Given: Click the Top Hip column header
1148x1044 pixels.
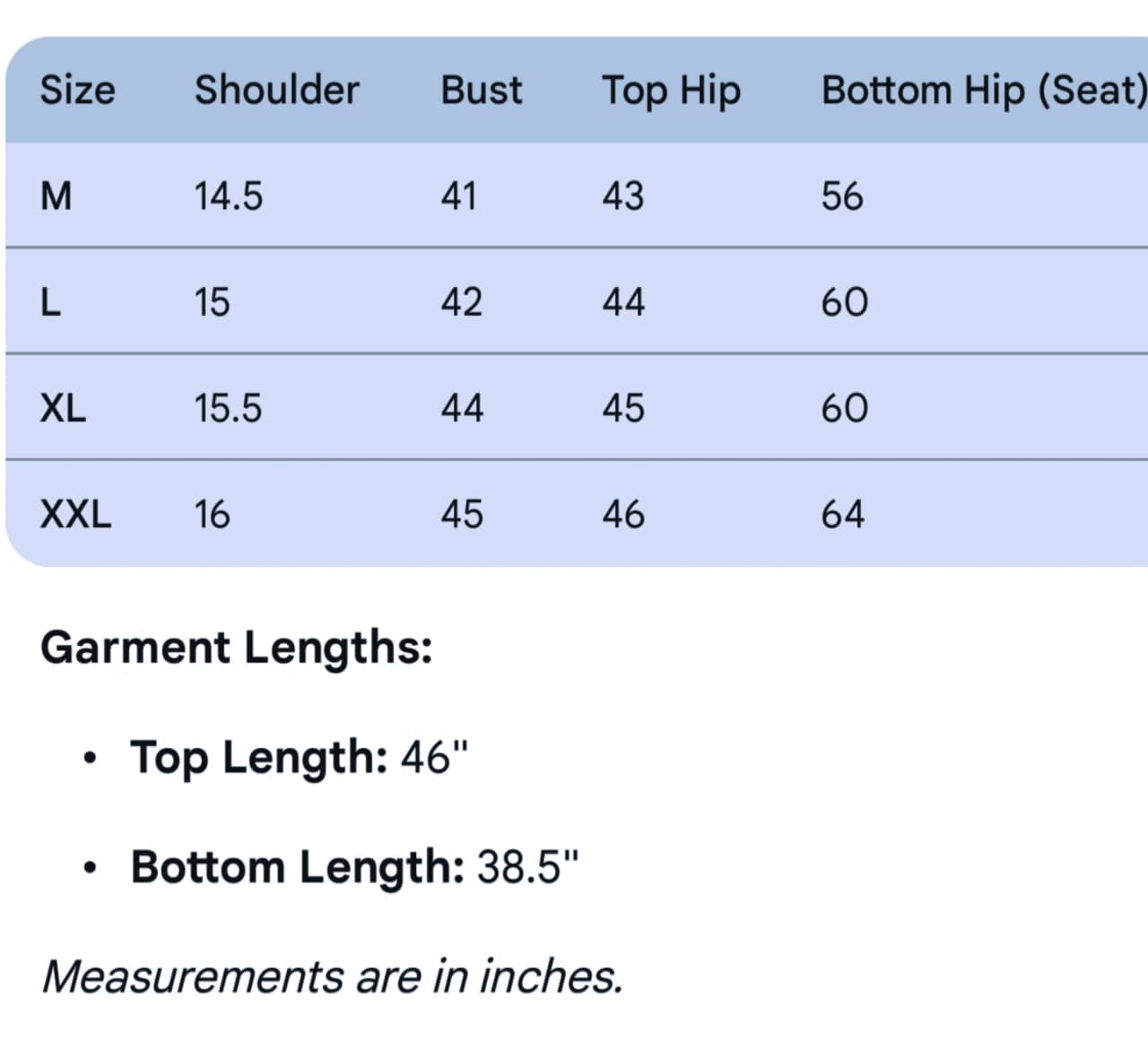Looking at the screenshot, I should click(671, 91).
